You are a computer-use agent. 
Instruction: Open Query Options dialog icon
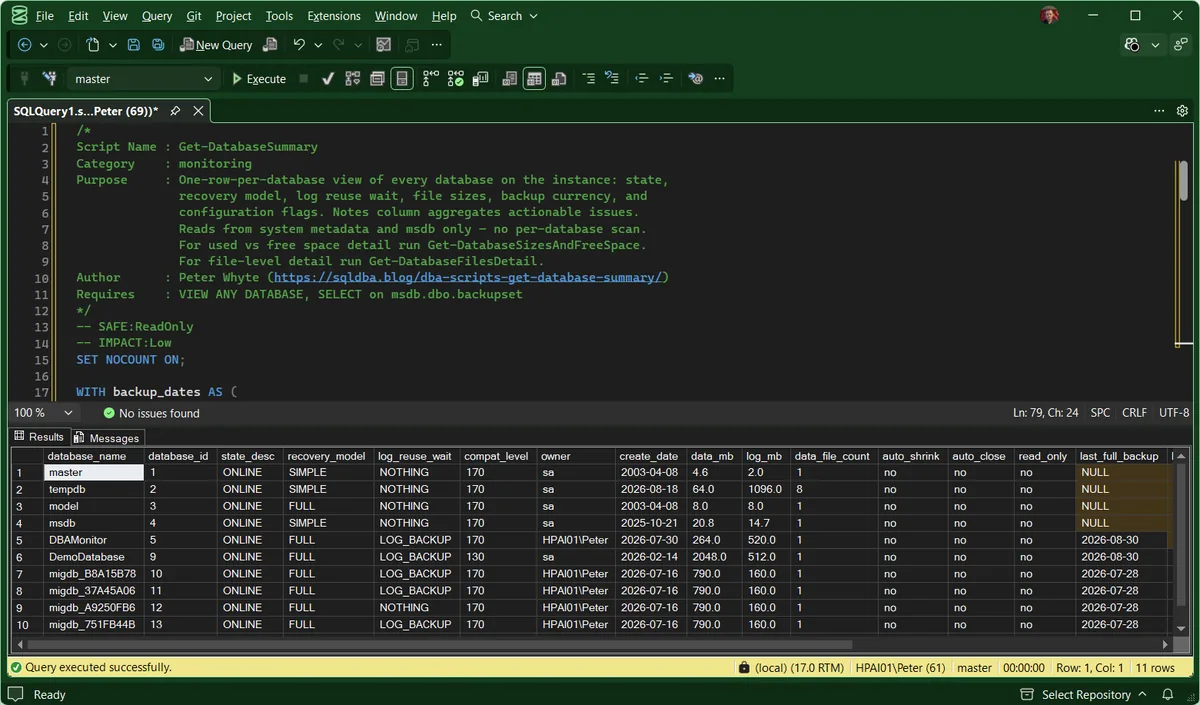click(x=377, y=78)
